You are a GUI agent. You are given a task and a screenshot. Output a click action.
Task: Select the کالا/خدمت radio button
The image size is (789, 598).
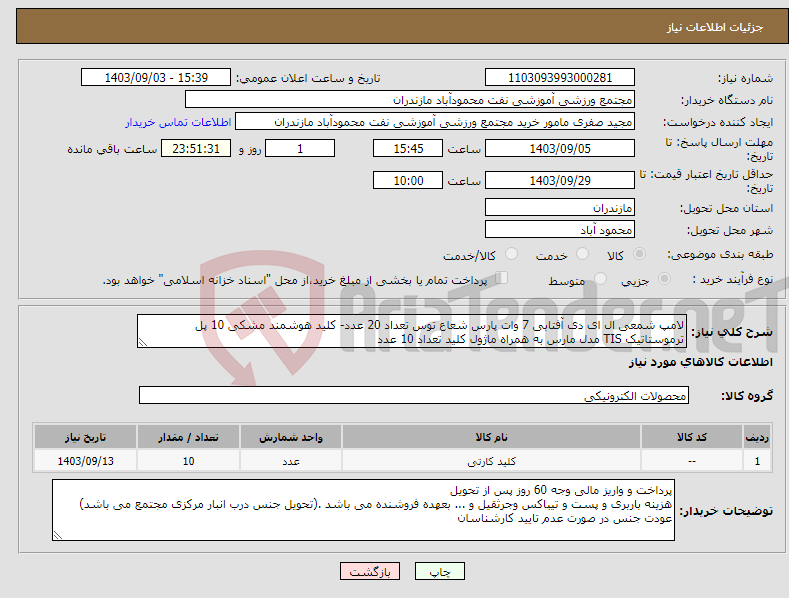[x=511, y=254]
